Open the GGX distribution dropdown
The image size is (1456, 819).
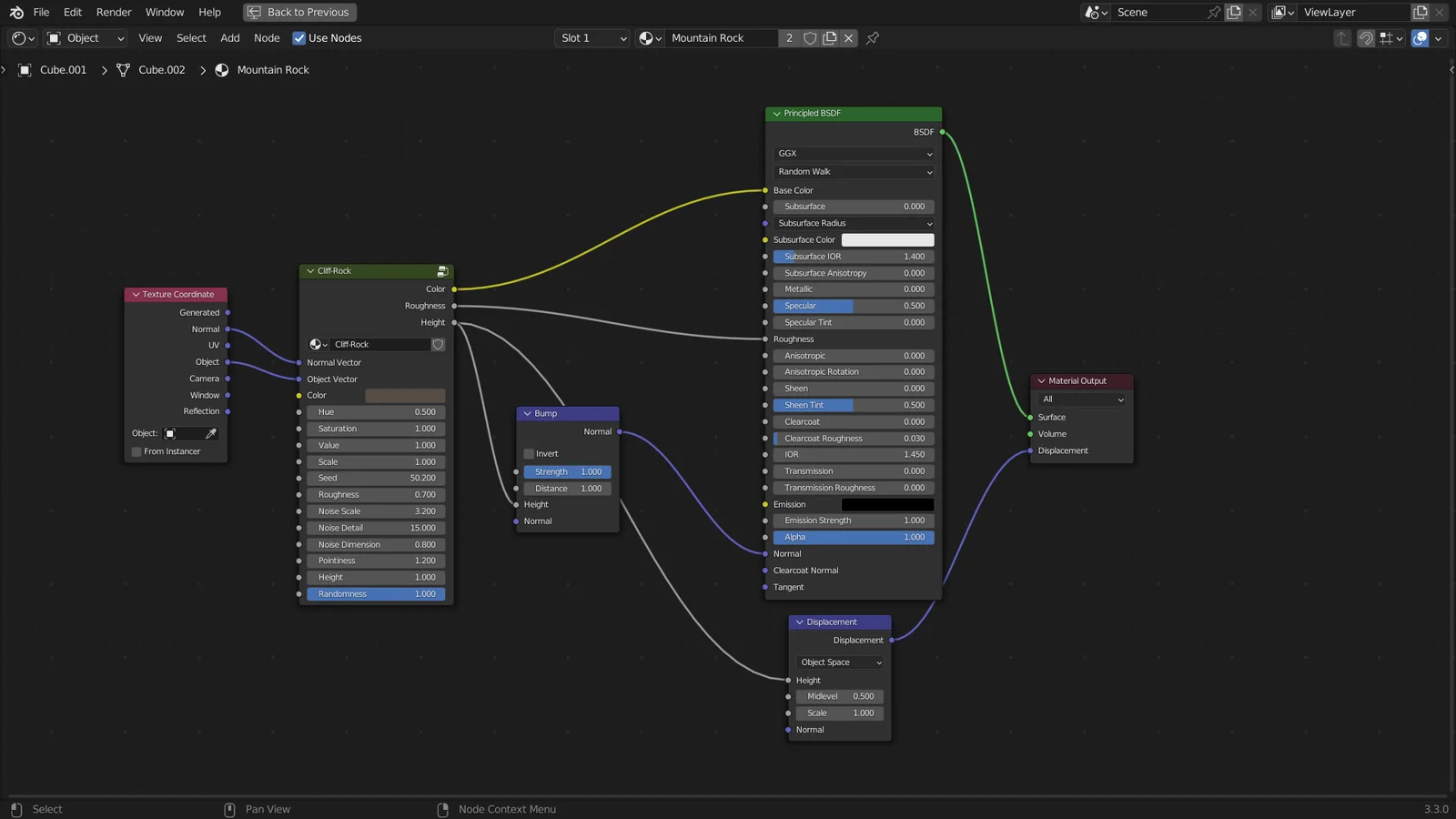[854, 154]
